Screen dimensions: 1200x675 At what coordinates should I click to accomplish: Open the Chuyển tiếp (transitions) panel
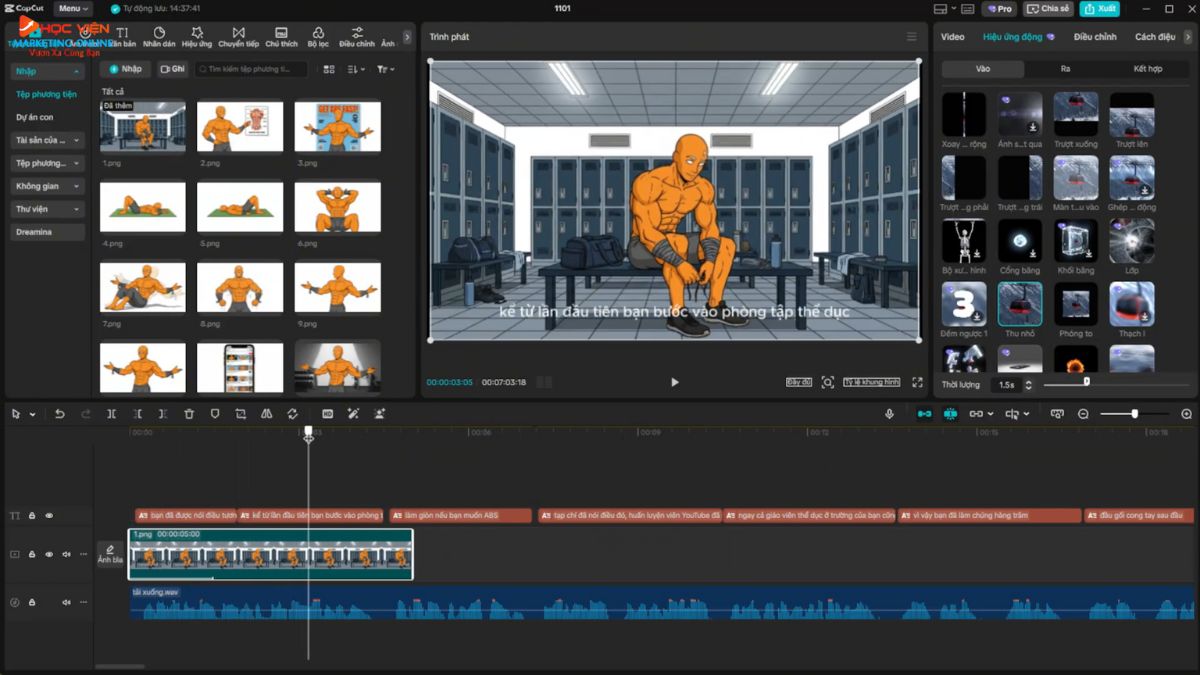[x=237, y=35]
